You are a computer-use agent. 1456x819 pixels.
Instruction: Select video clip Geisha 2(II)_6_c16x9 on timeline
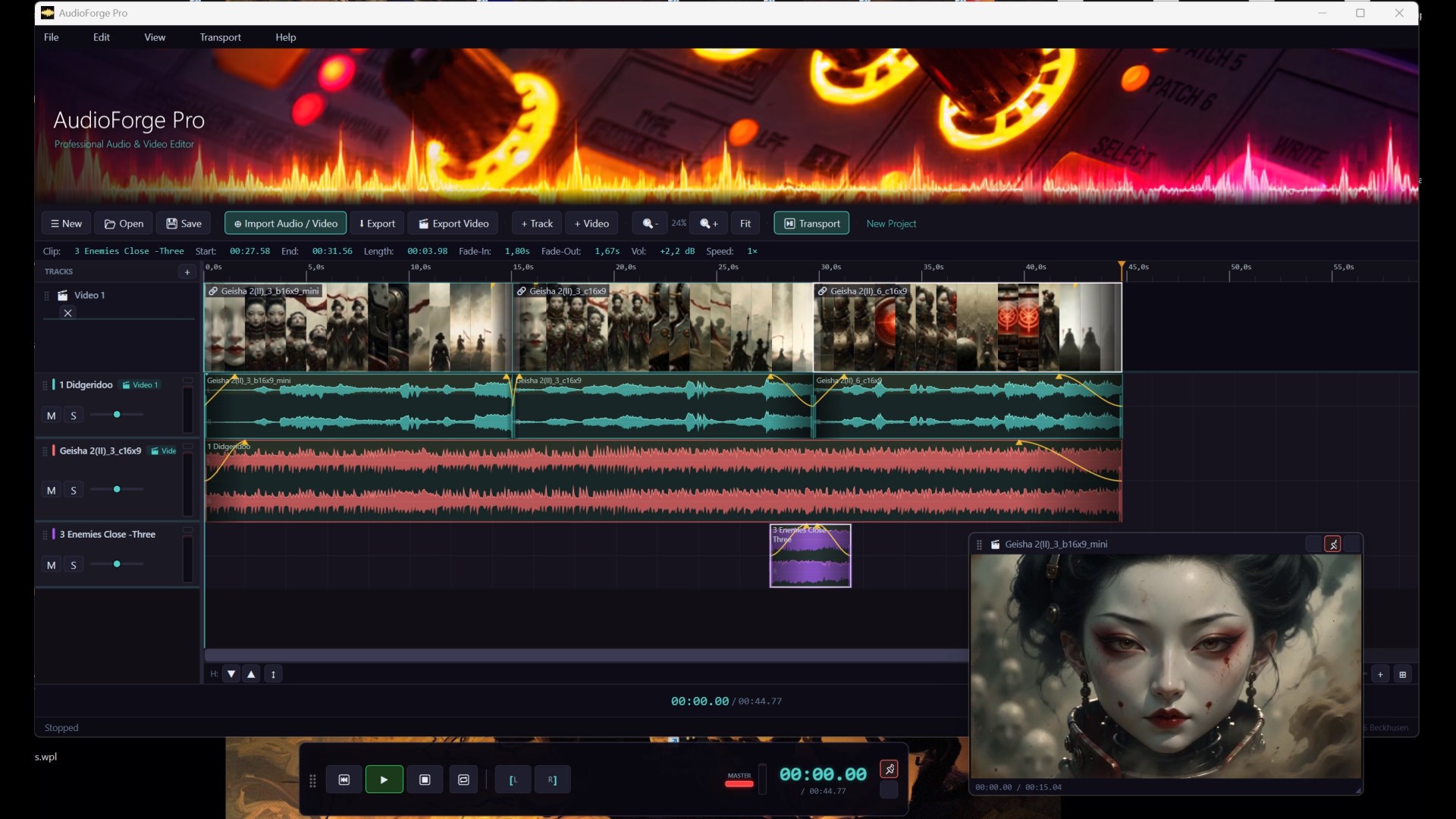click(x=968, y=328)
